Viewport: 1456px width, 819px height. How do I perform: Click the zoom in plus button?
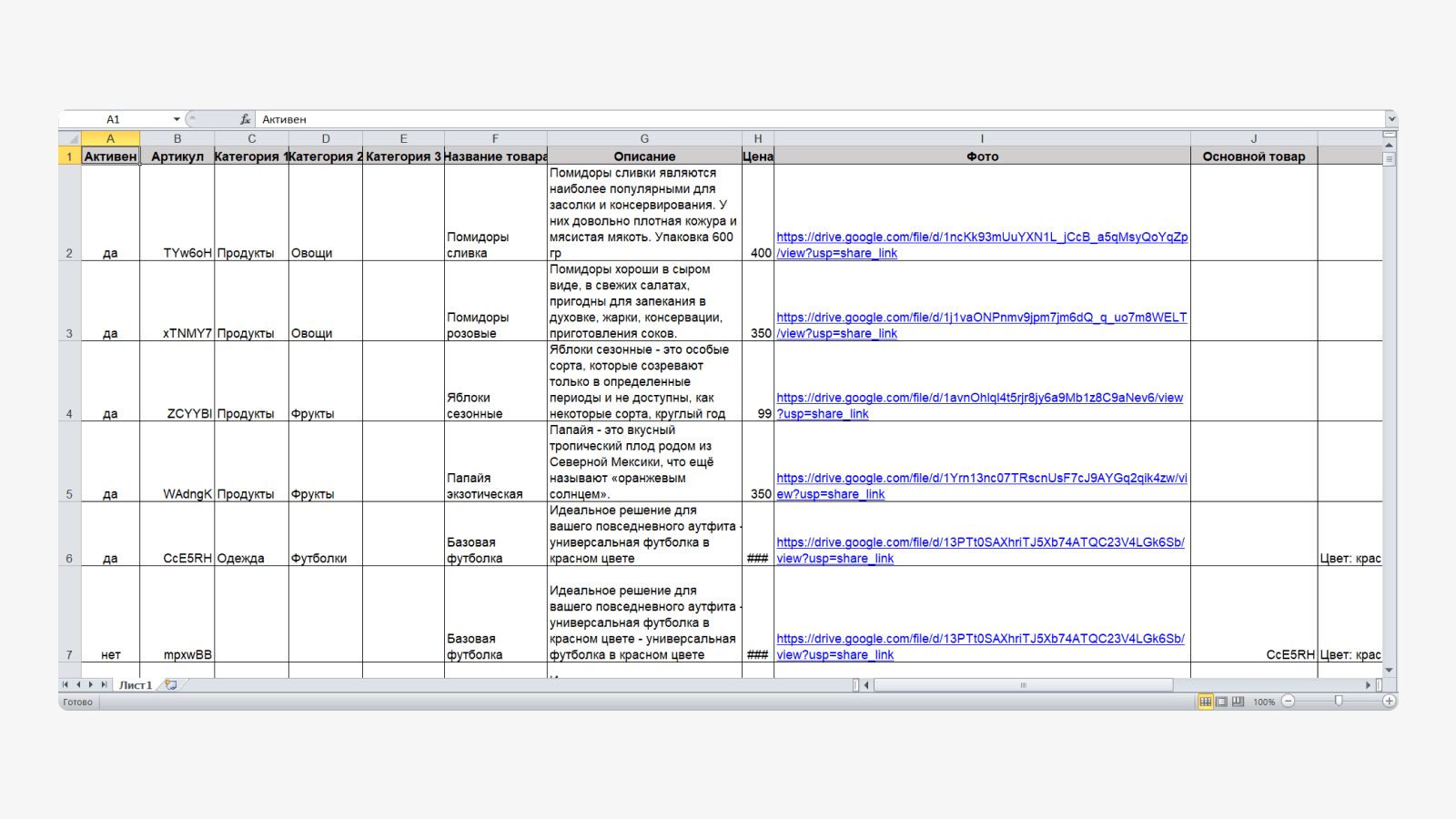(x=1389, y=701)
